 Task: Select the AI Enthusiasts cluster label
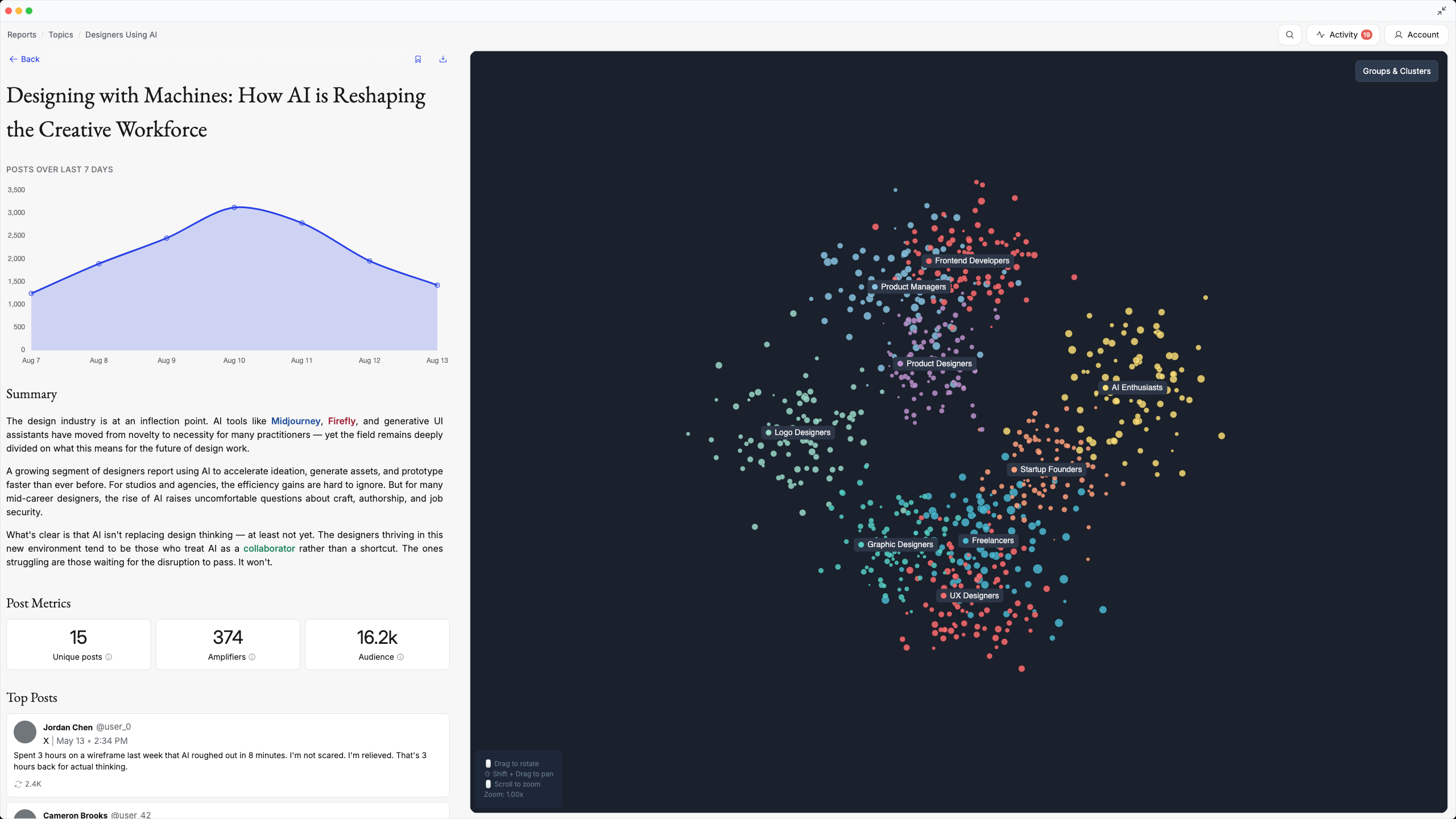1136,387
